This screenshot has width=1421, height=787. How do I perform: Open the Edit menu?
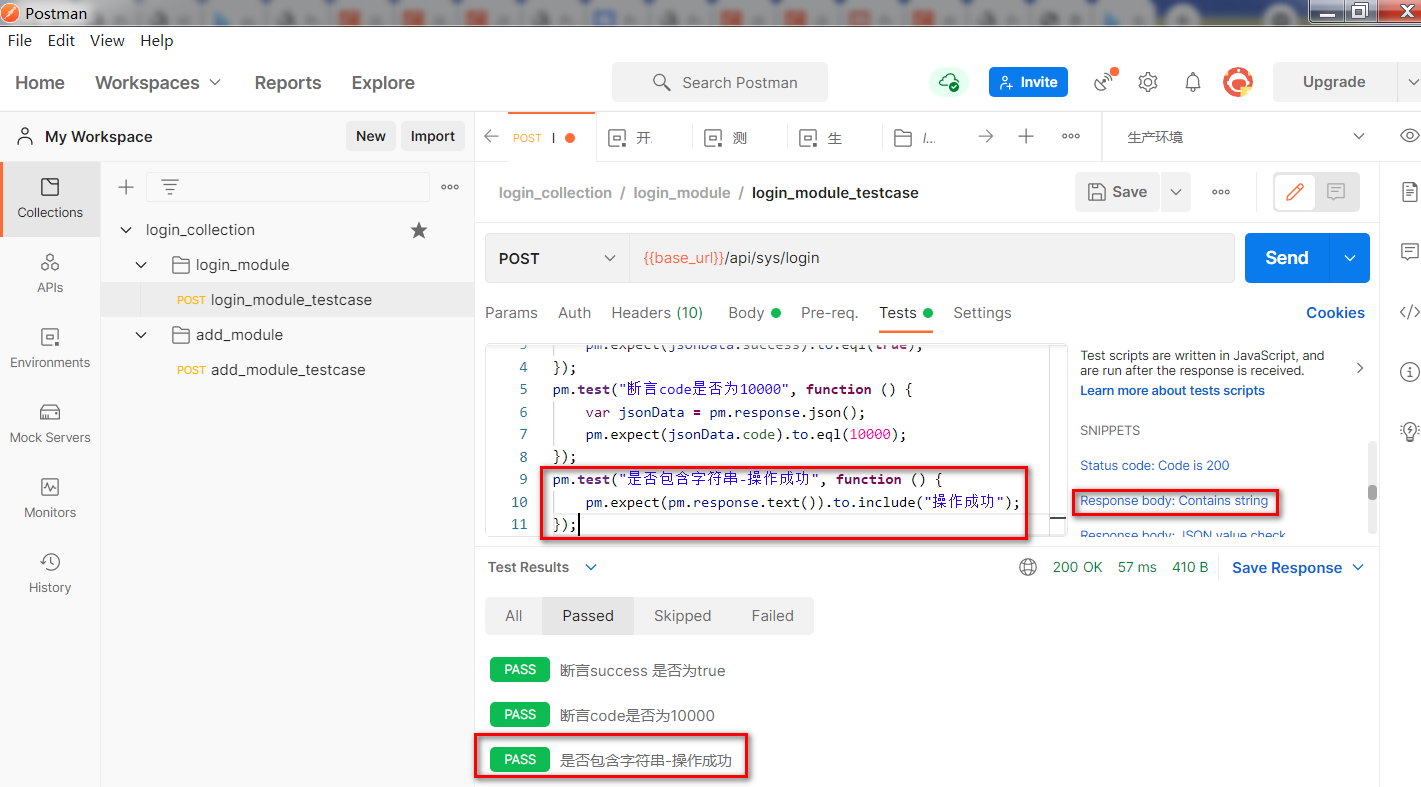[61, 41]
